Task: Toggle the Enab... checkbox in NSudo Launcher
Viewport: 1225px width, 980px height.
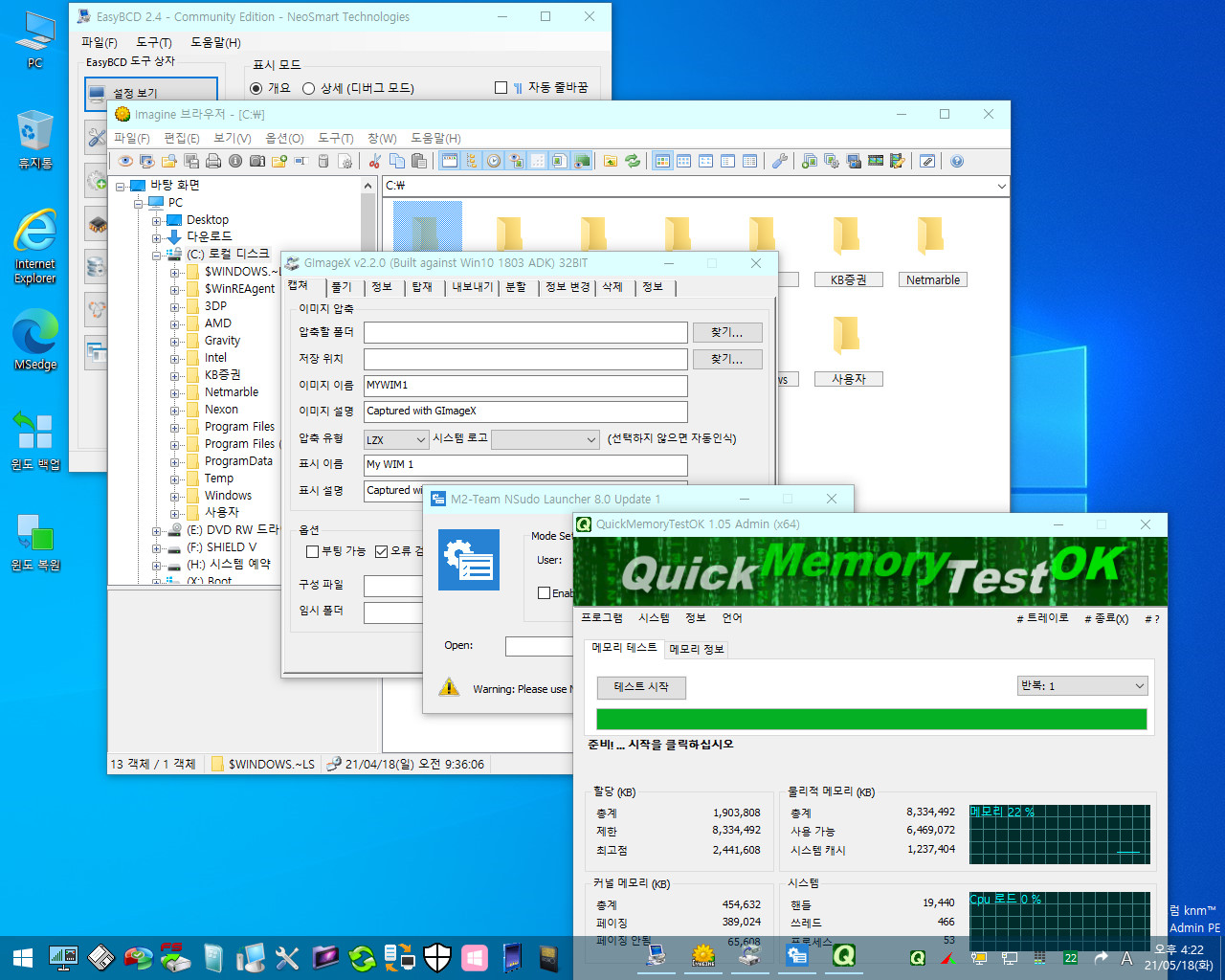Action: click(x=544, y=593)
